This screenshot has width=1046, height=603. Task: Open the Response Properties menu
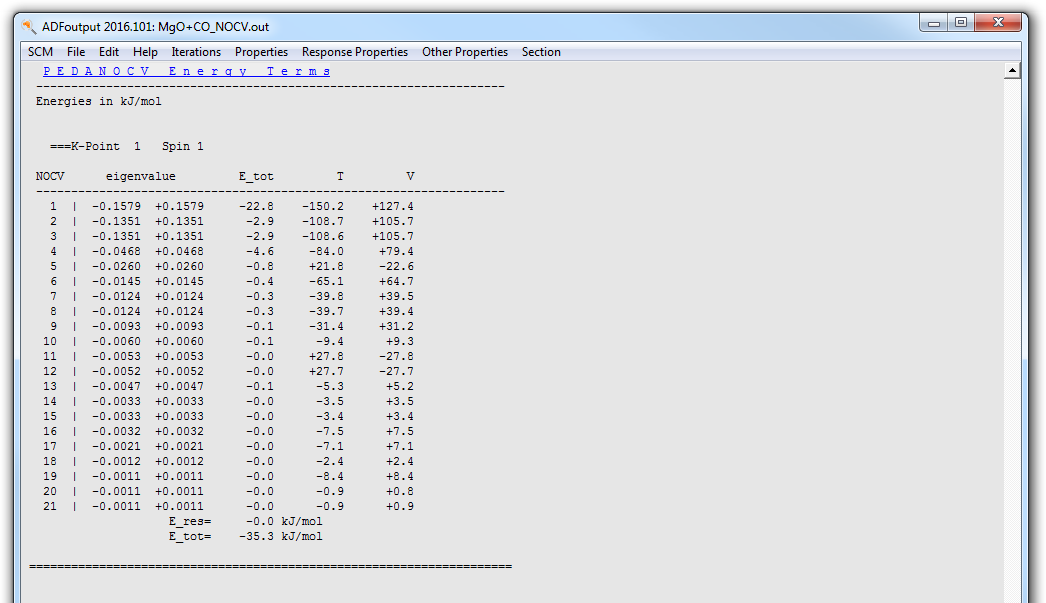point(354,52)
